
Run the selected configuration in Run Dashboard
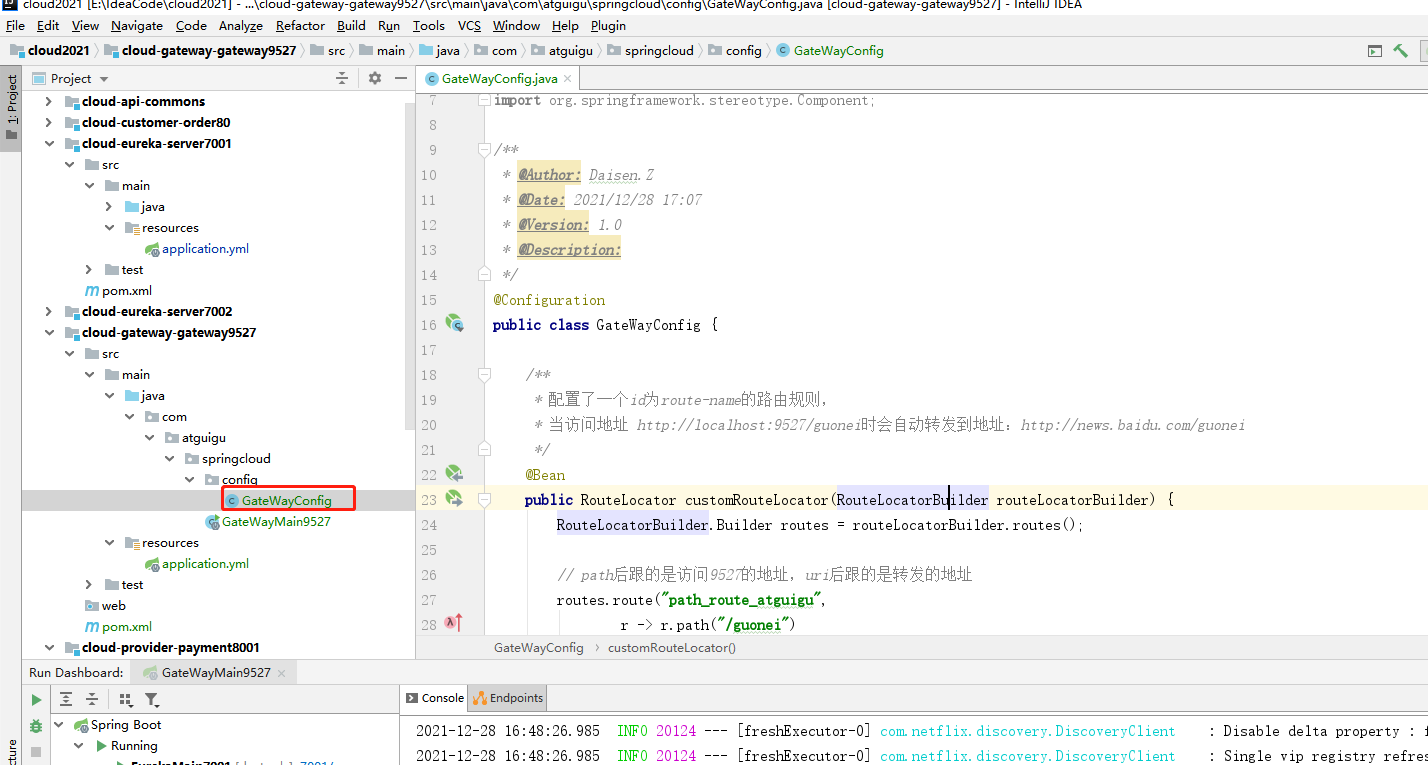click(x=36, y=700)
